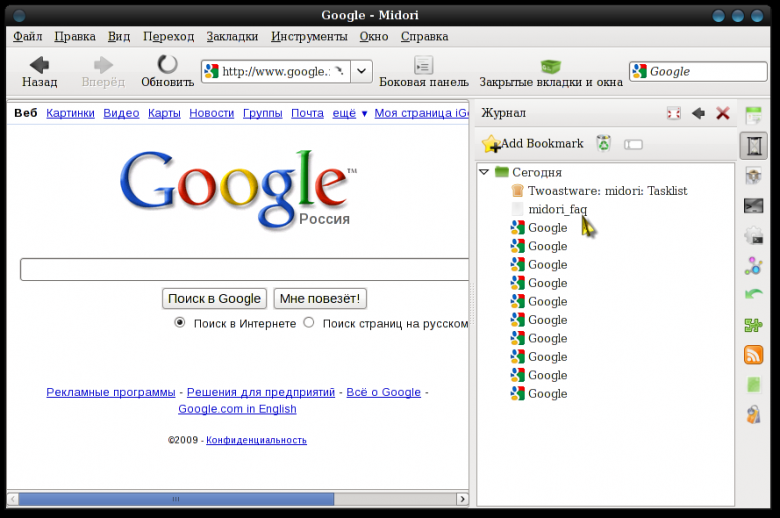
Task: Click the go arrow inside address bar
Action: tap(340, 71)
